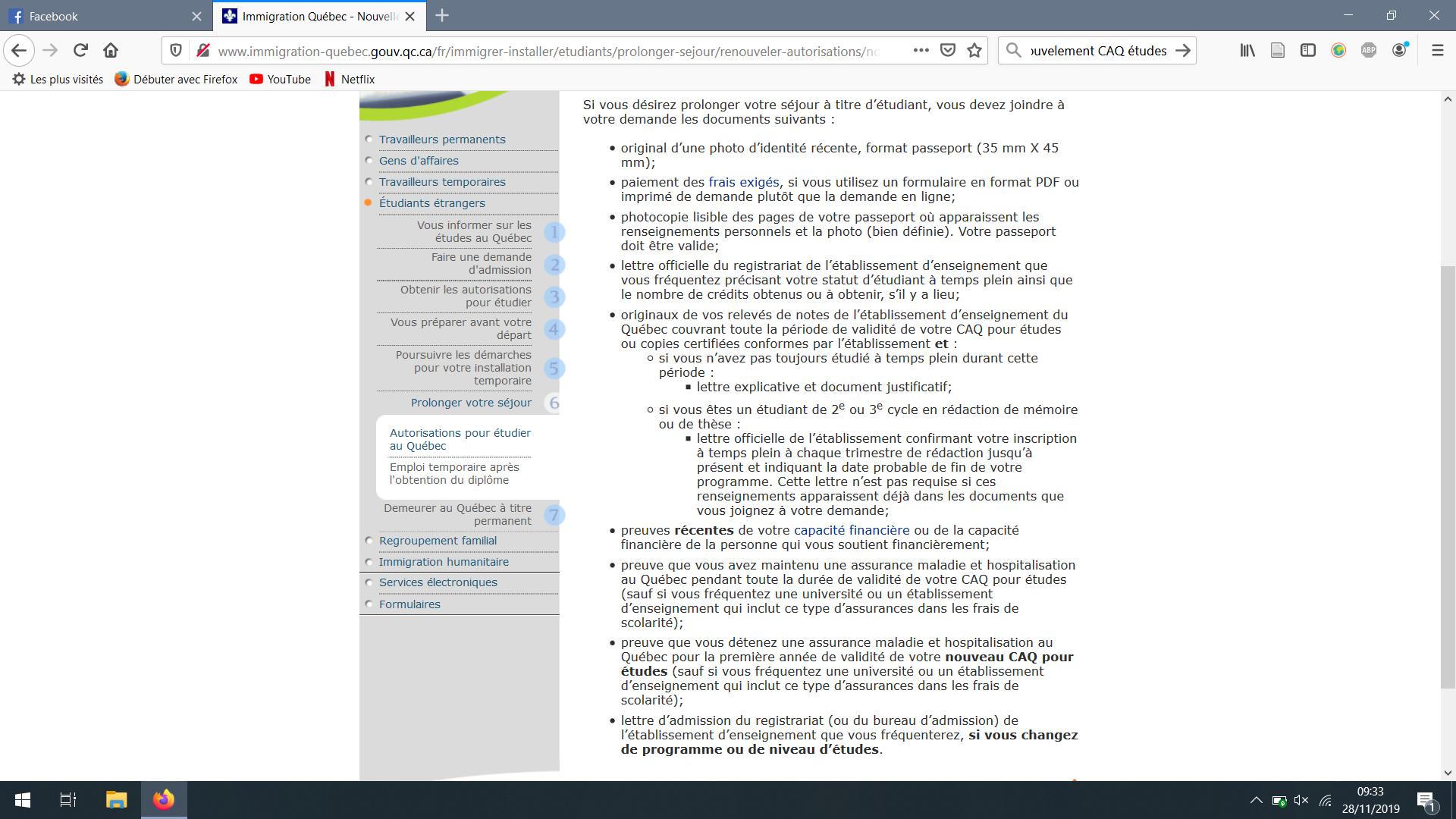
Task: Open Travailleurs permanents section
Action: point(442,140)
